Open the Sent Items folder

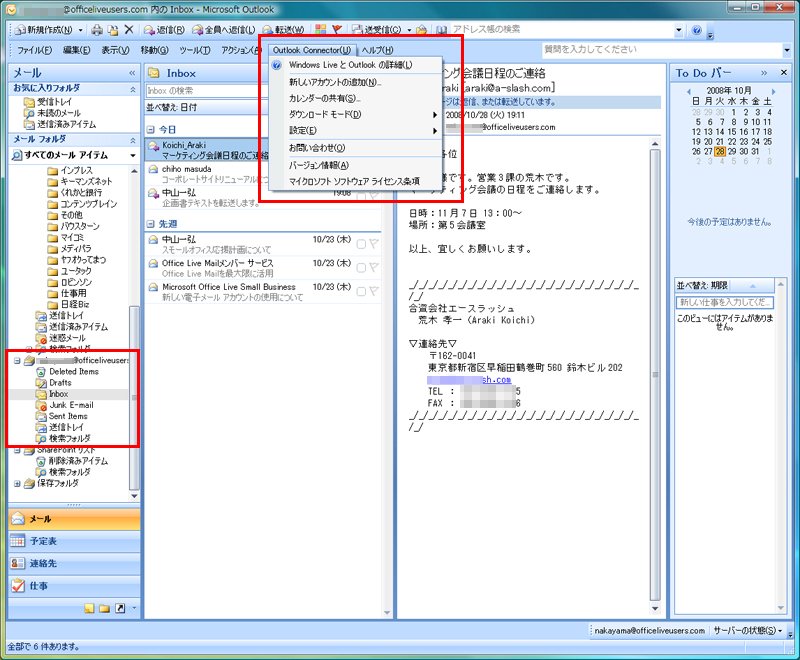(68, 416)
